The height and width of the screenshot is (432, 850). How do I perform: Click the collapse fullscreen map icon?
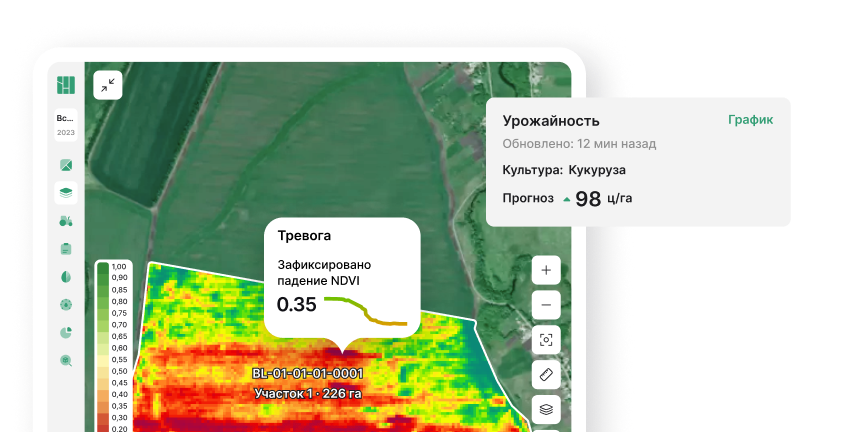(x=107, y=85)
